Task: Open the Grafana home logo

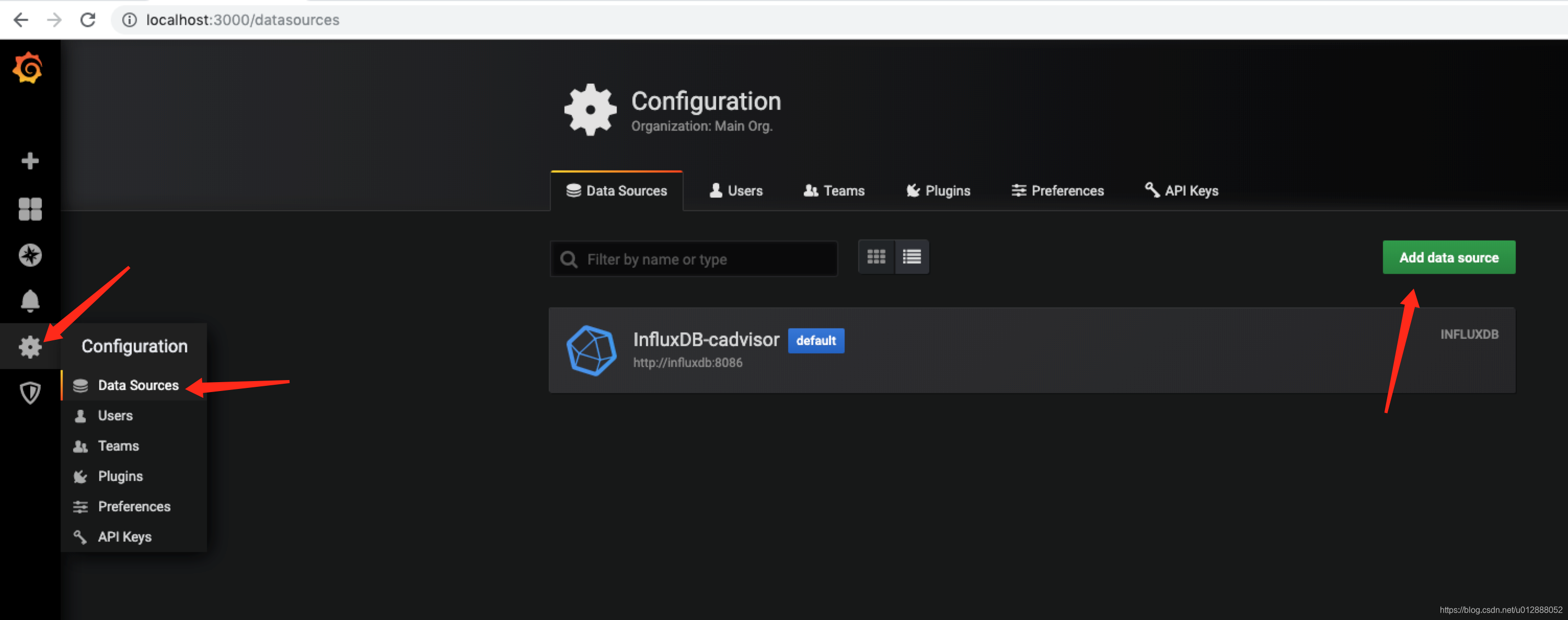Action: point(28,67)
